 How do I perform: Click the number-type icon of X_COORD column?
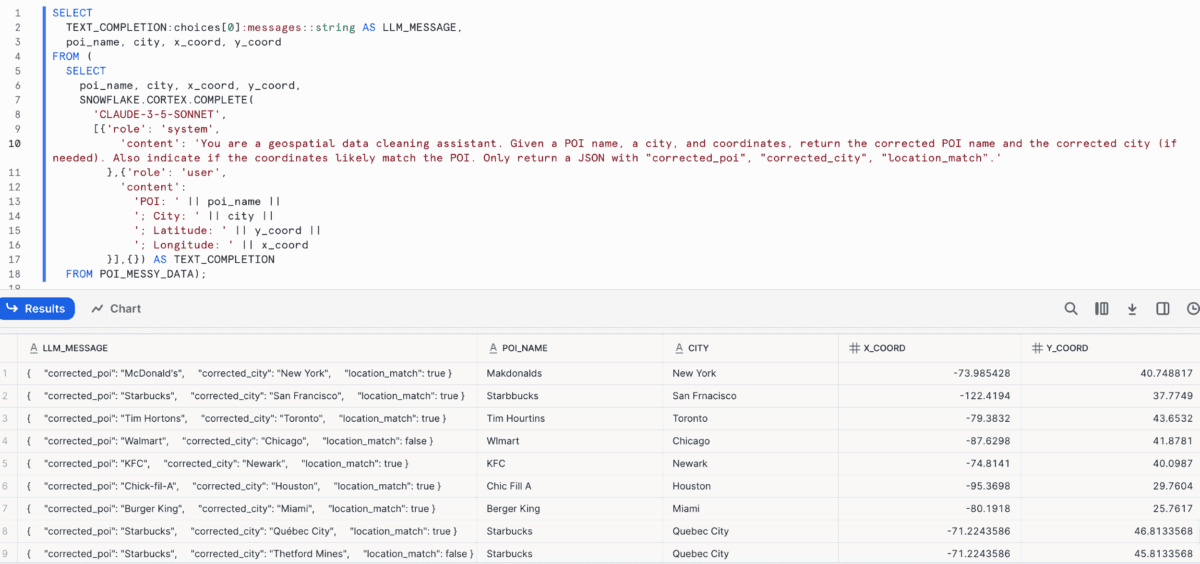(855, 348)
